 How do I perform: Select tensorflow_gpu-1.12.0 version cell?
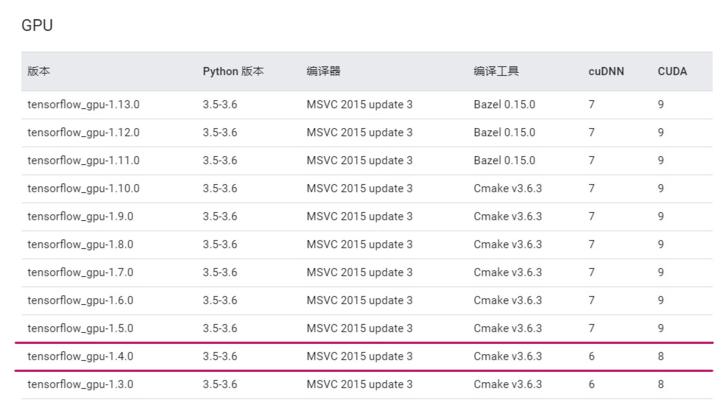(83, 133)
